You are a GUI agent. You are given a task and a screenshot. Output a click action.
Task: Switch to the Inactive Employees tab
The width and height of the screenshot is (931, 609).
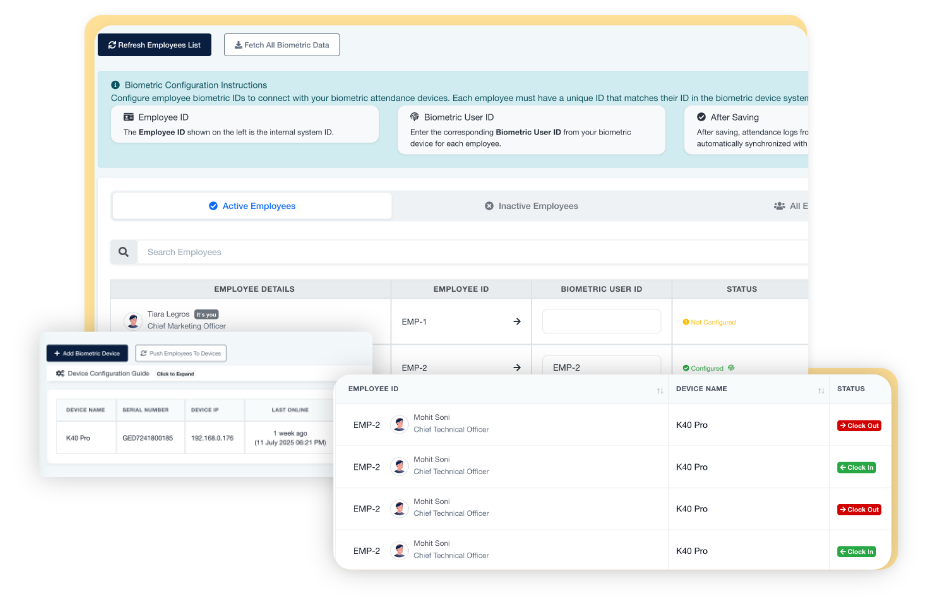click(531, 206)
